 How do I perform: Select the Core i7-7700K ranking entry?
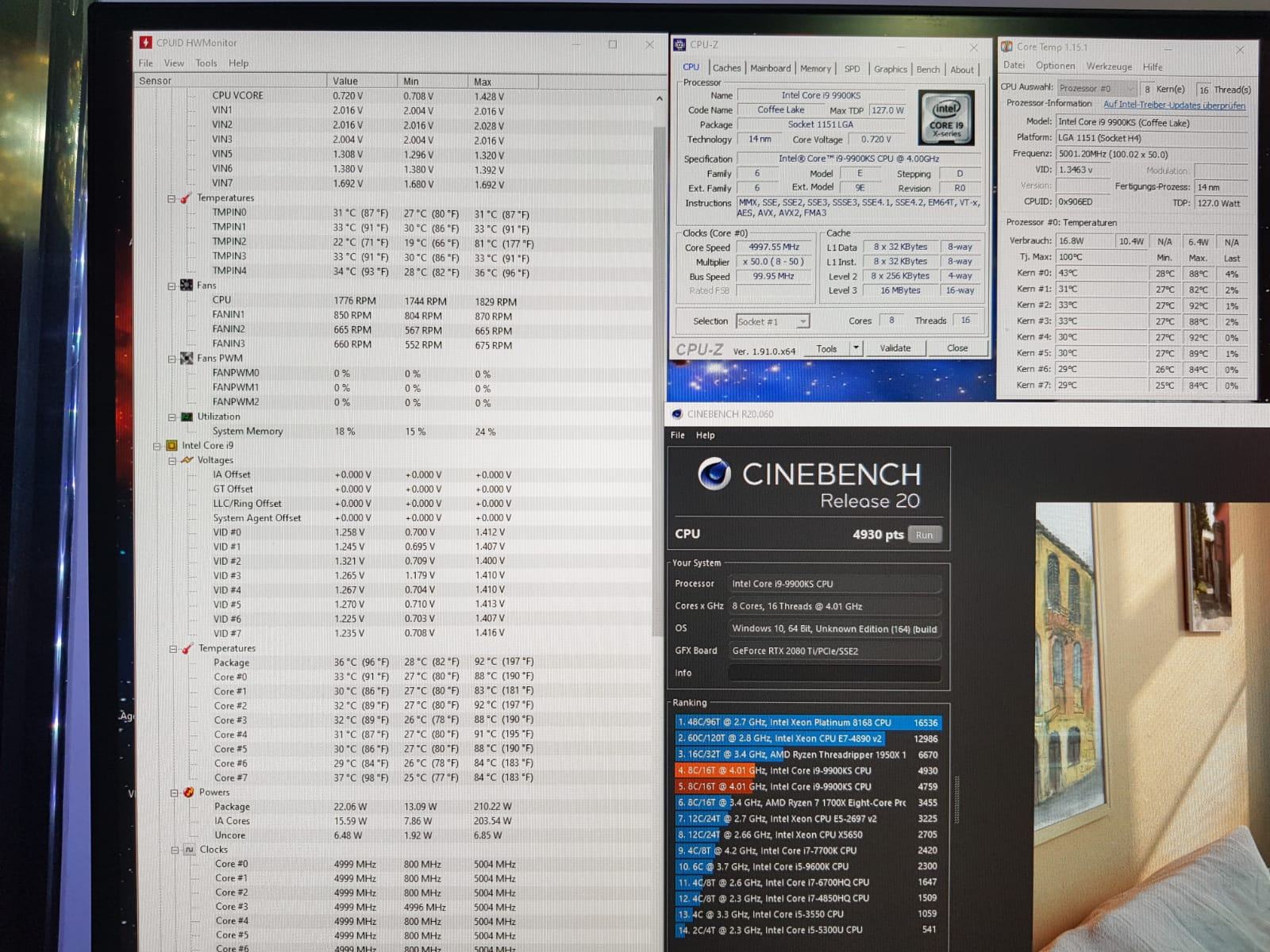click(x=808, y=850)
